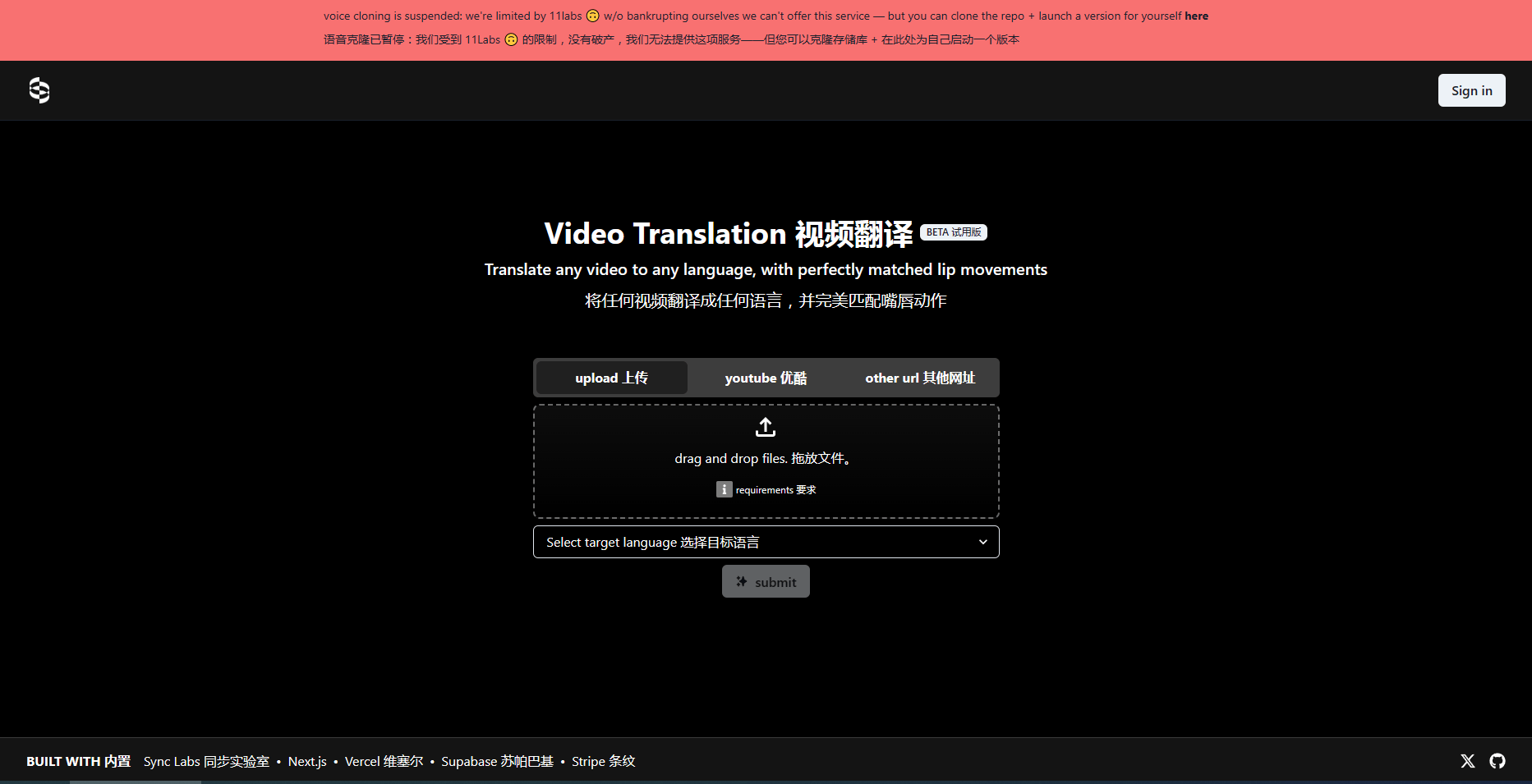
Task: Open the GitHub repository icon
Action: pyautogui.click(x=1497, y=761)
